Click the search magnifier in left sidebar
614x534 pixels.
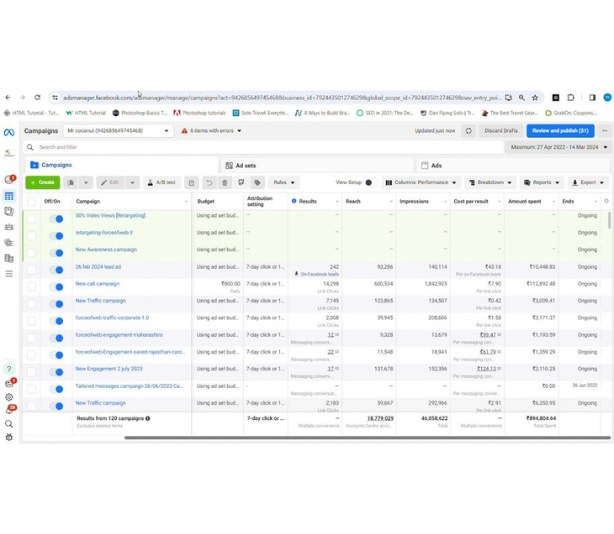pos(9,424)
